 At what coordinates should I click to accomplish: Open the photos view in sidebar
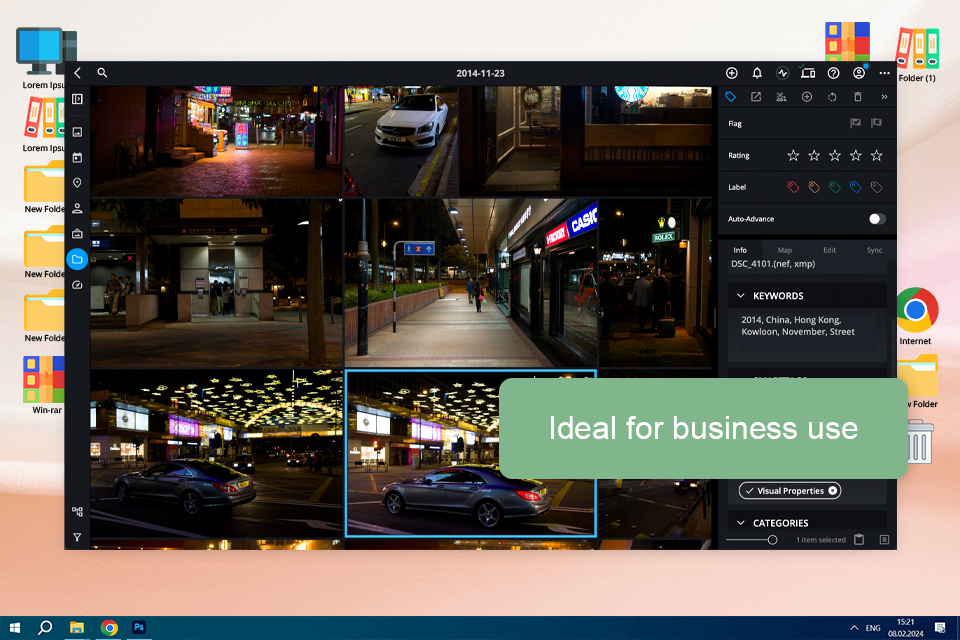77,132
